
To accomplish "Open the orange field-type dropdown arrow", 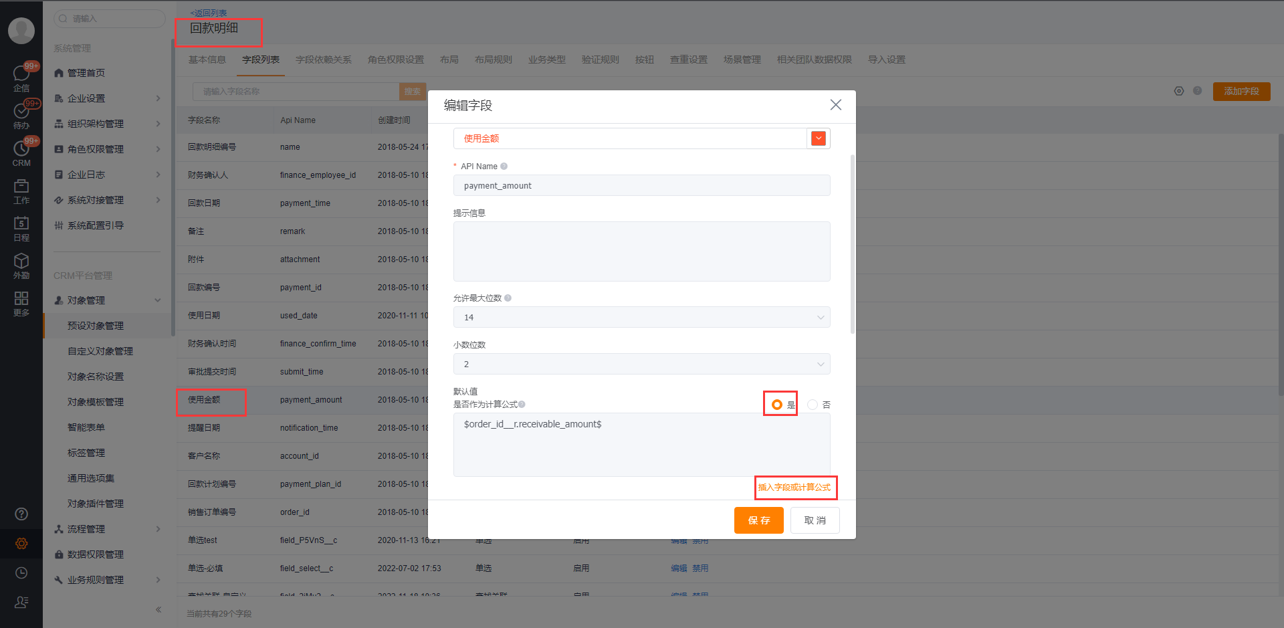I will click(819, 138).
